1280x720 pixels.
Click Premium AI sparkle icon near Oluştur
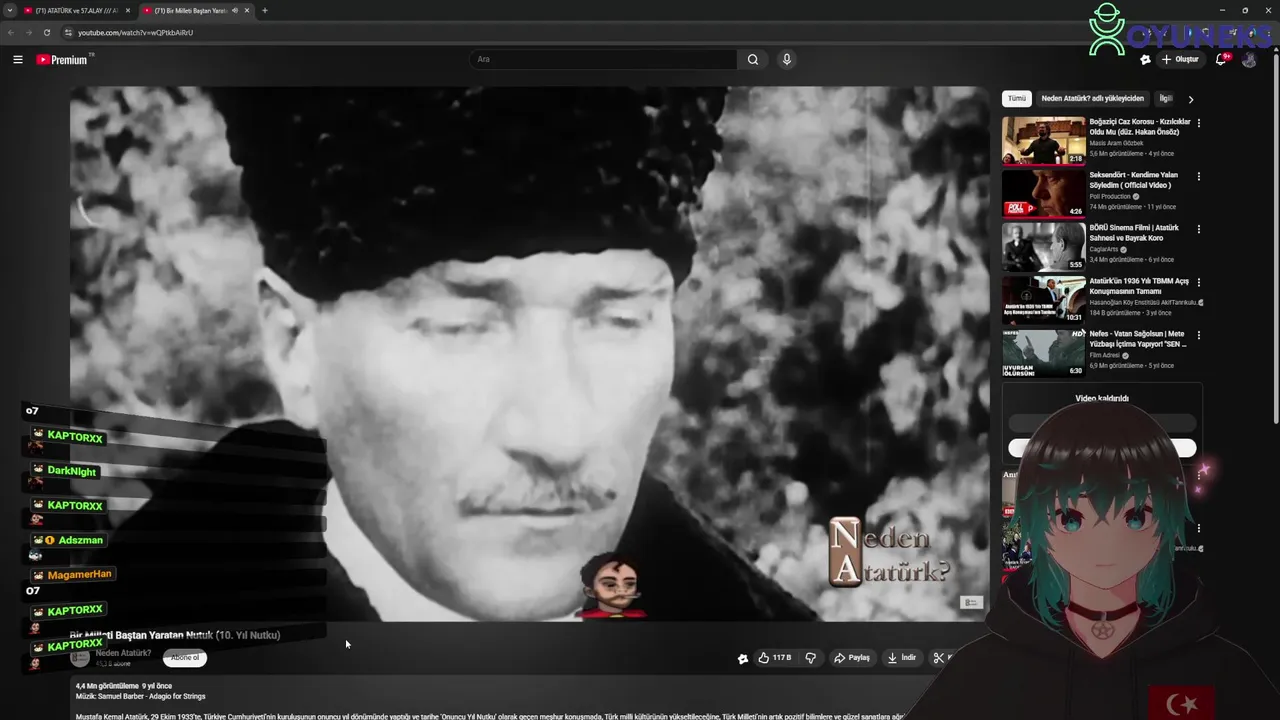(1145, 60)
